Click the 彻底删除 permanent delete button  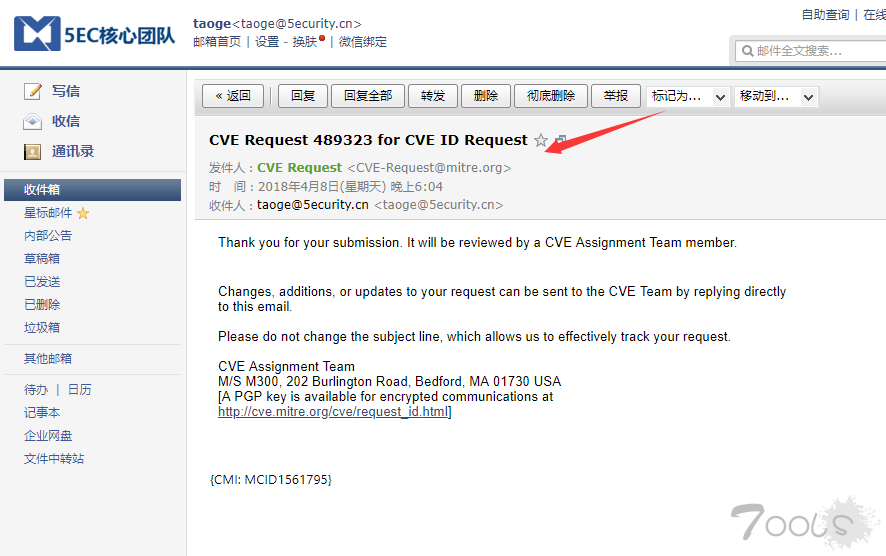click(x=551, y=96)
